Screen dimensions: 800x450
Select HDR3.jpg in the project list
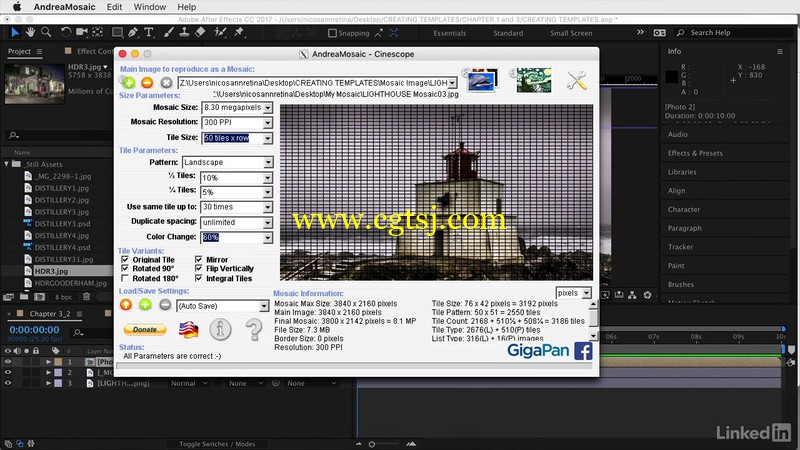coord(52,271)
